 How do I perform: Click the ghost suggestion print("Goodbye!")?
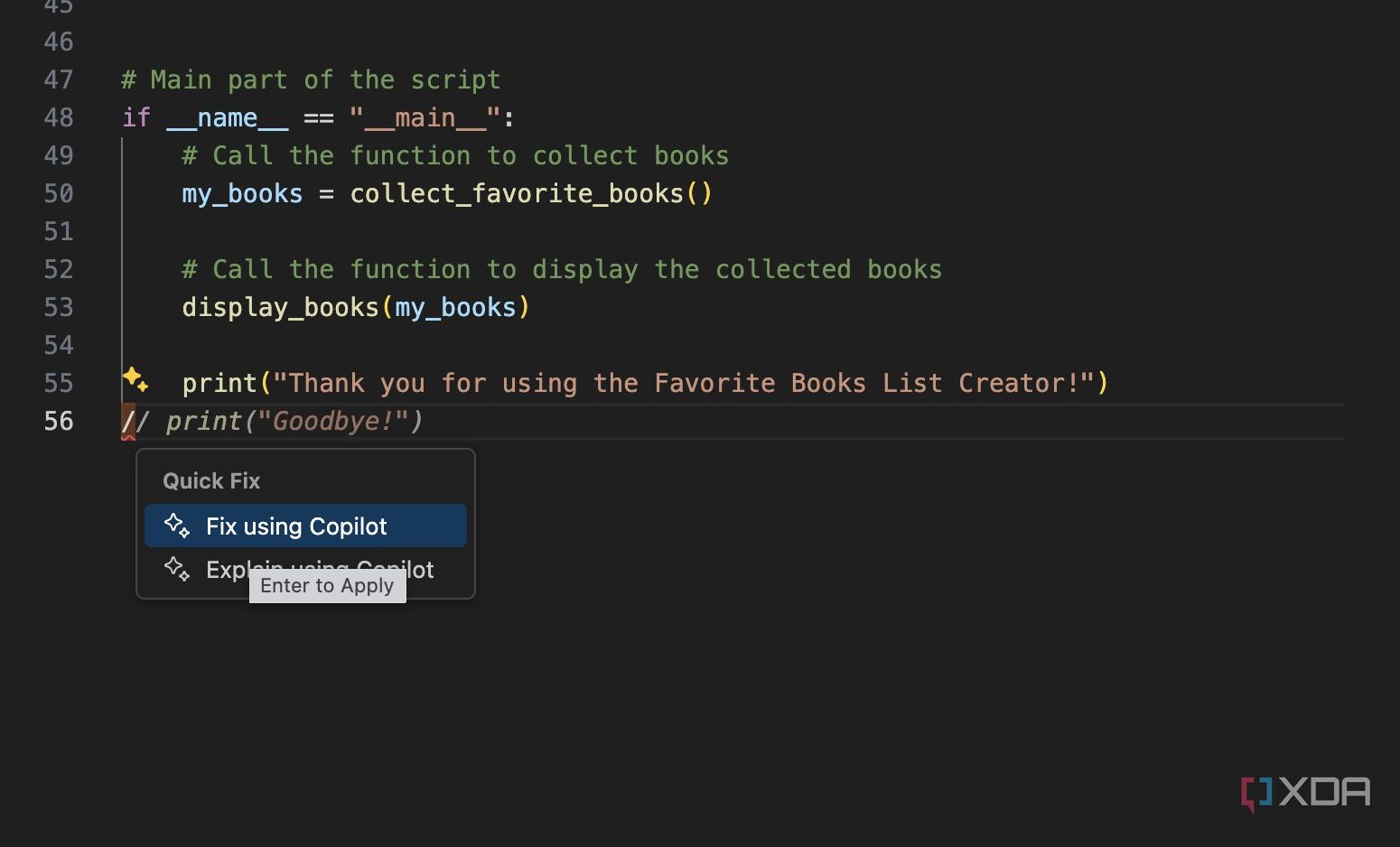(294, 421)
